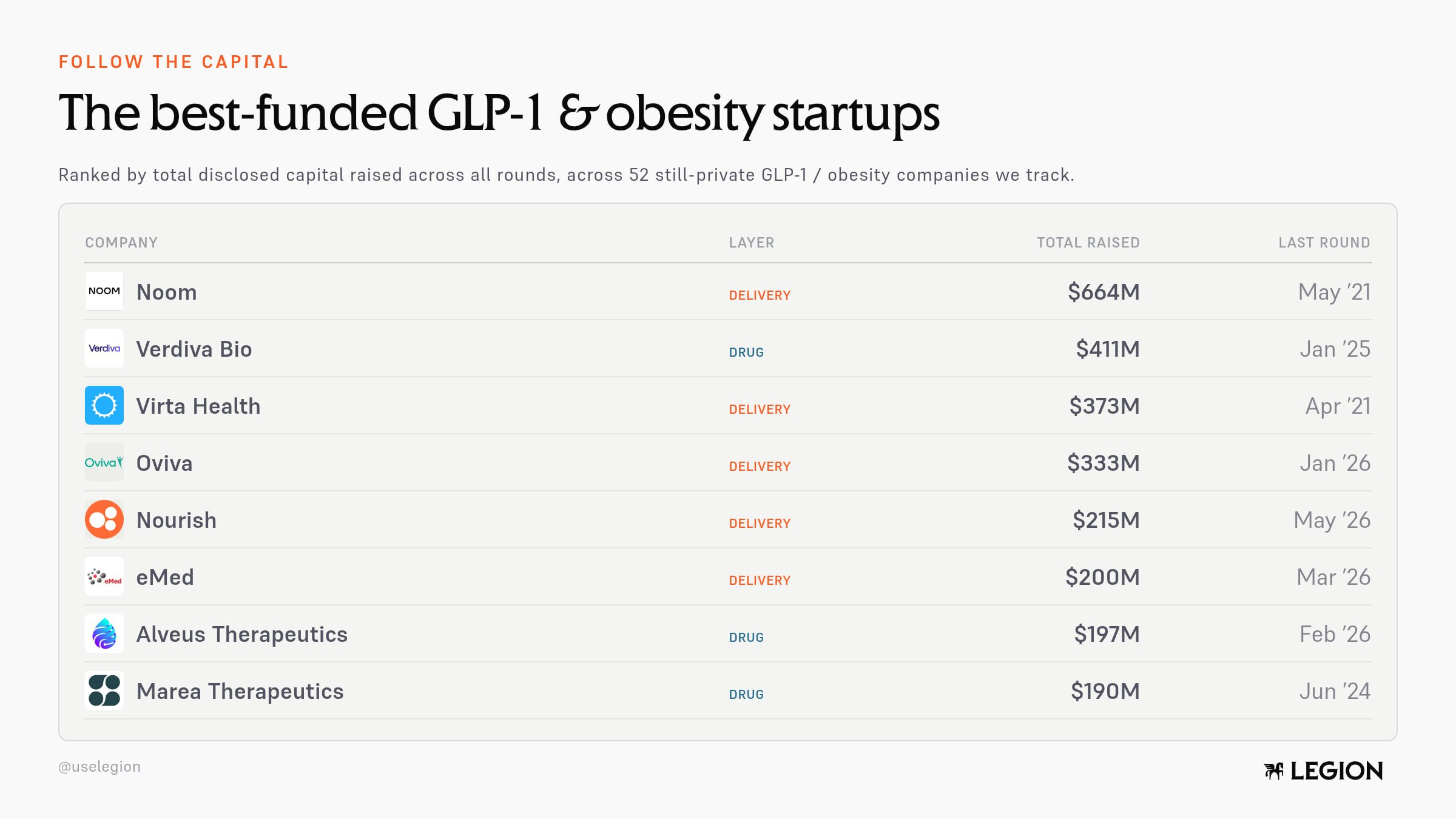The width and height of the screenshot is (1456, 819).
Task: Click the Legion brand logo
Action: click(1323, 771)
